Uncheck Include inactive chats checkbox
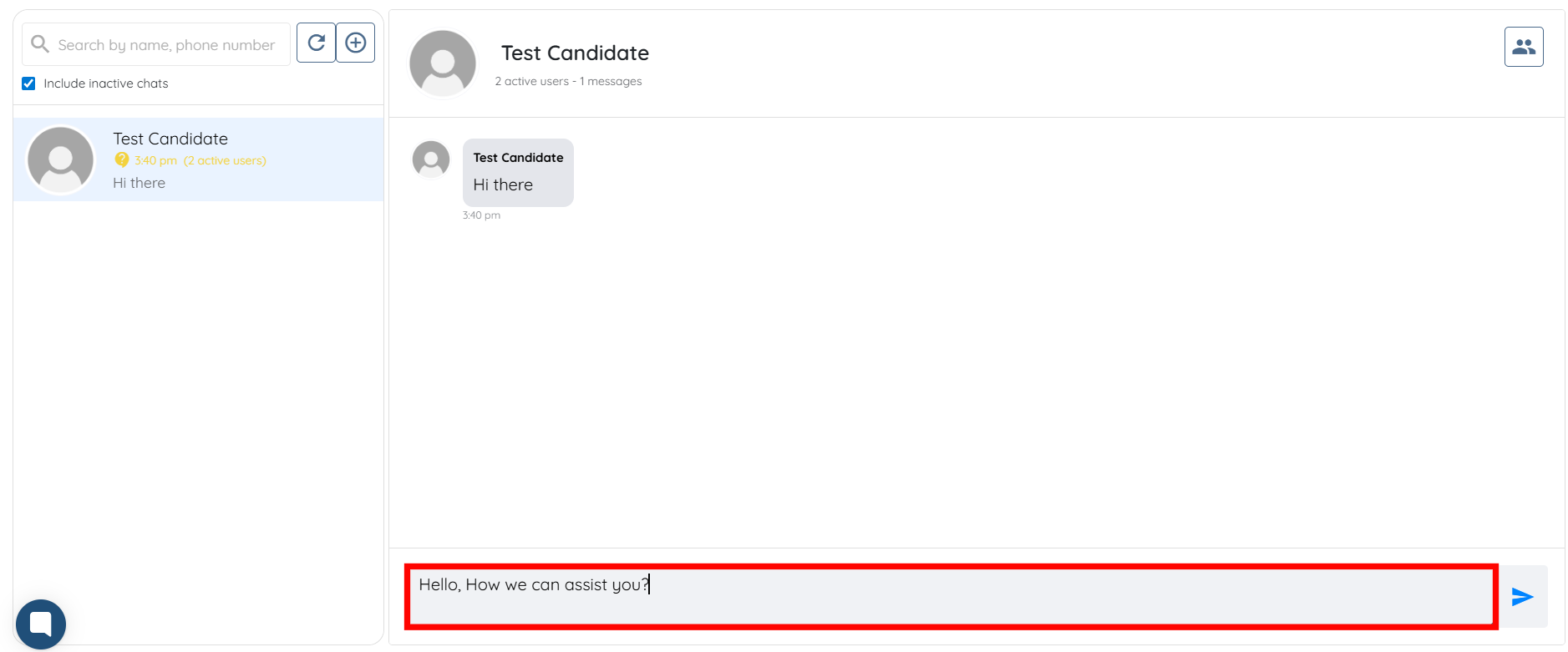Image resolution: width=1568 pixels, height=652 pixels. (x=28, y=83)
